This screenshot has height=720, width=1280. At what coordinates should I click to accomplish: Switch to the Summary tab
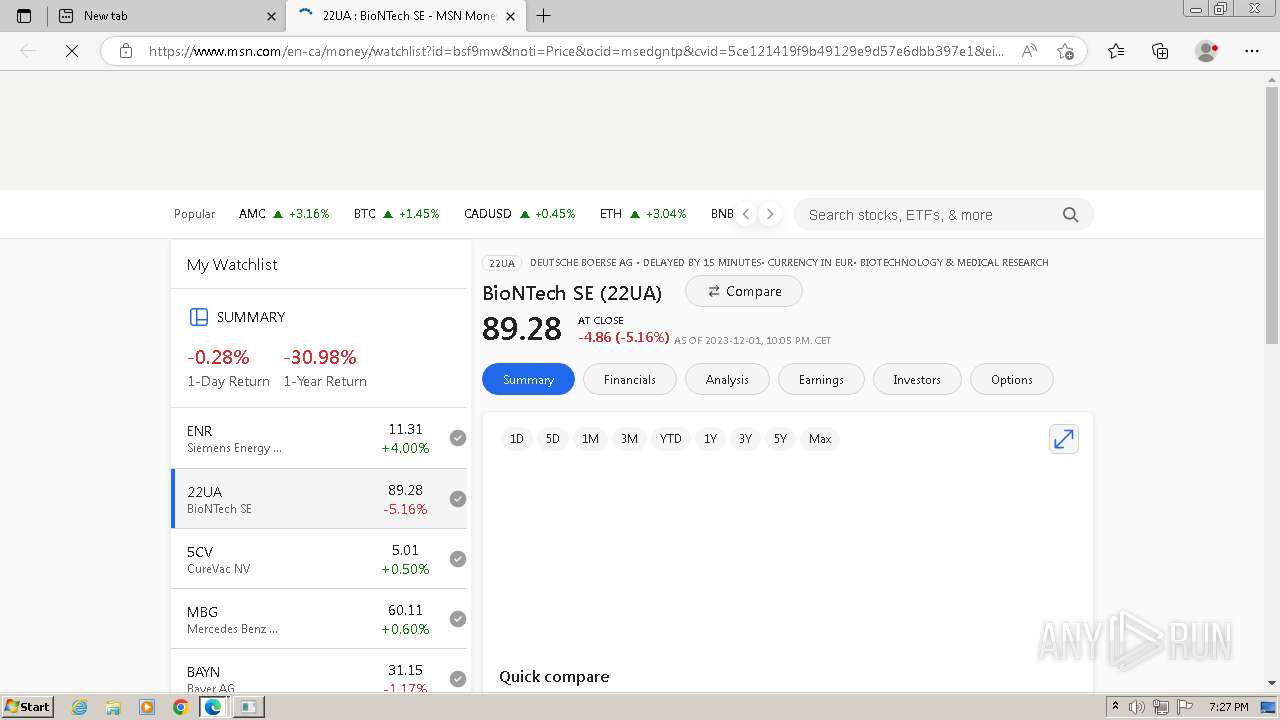528,379
